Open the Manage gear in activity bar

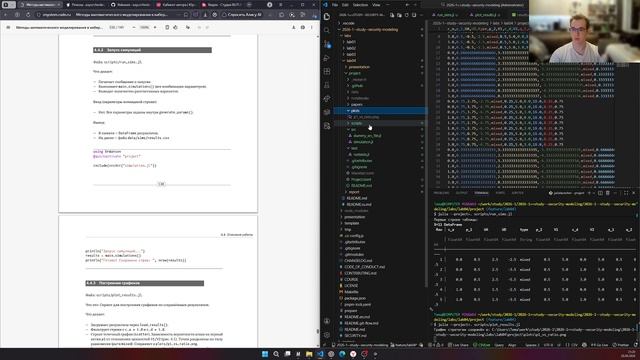327,335
